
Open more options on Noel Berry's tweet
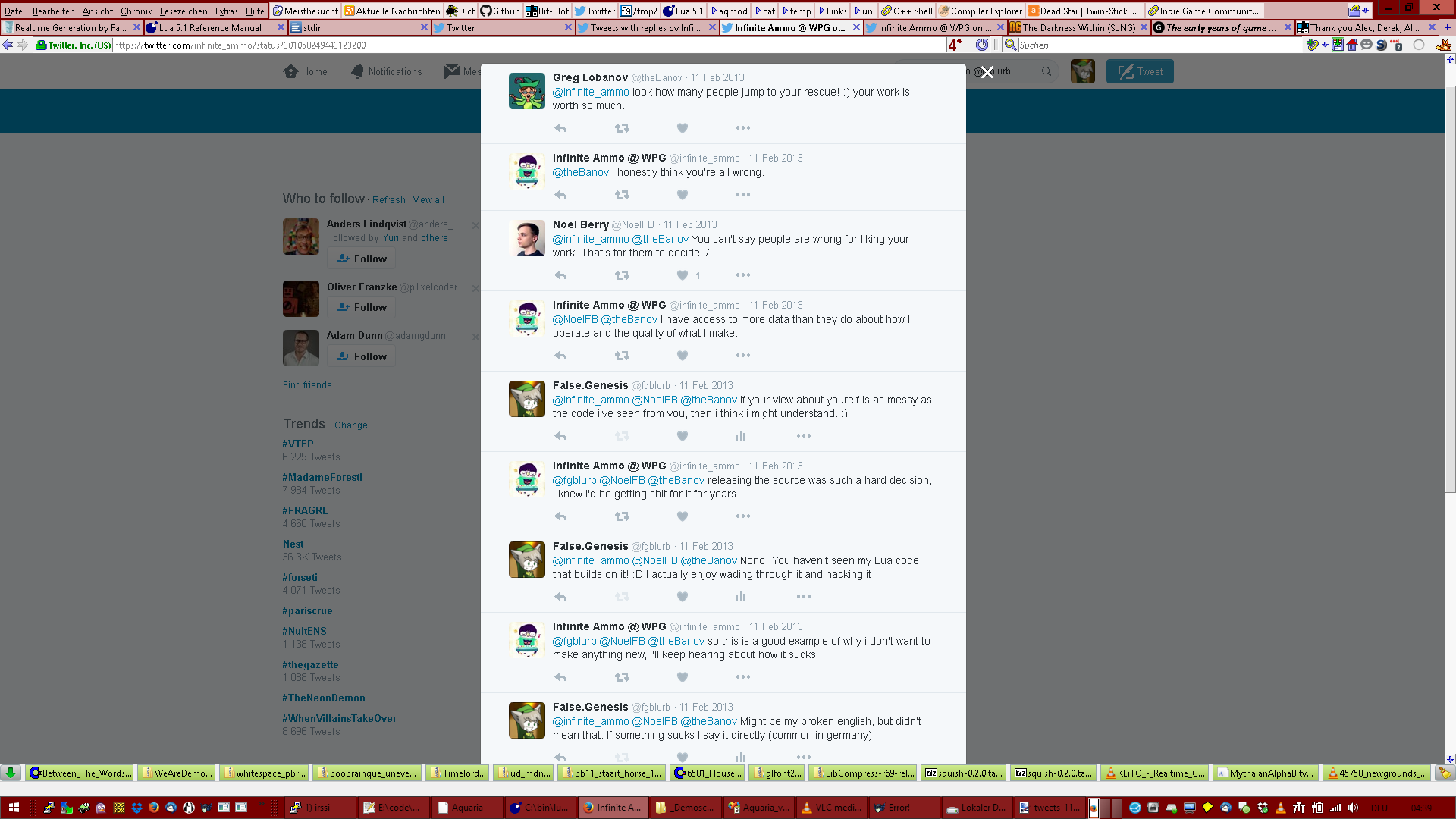click(743, 275)
